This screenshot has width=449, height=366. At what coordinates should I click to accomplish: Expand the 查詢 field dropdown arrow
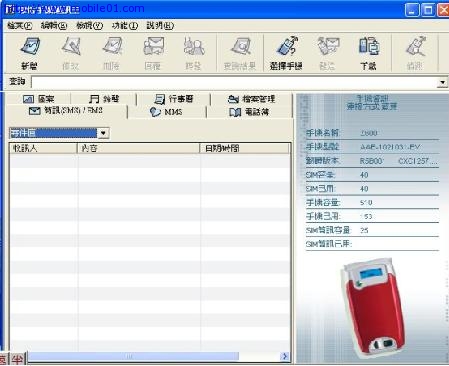coord(442,82)
